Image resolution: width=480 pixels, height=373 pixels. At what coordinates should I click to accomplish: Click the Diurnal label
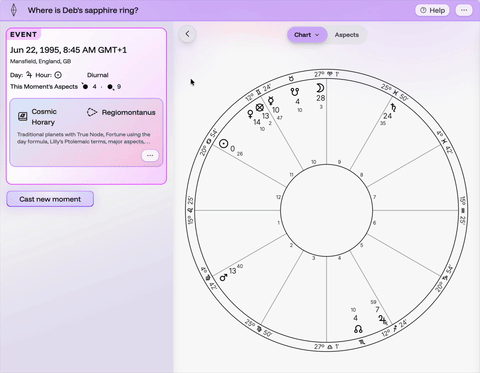point(98,75)
